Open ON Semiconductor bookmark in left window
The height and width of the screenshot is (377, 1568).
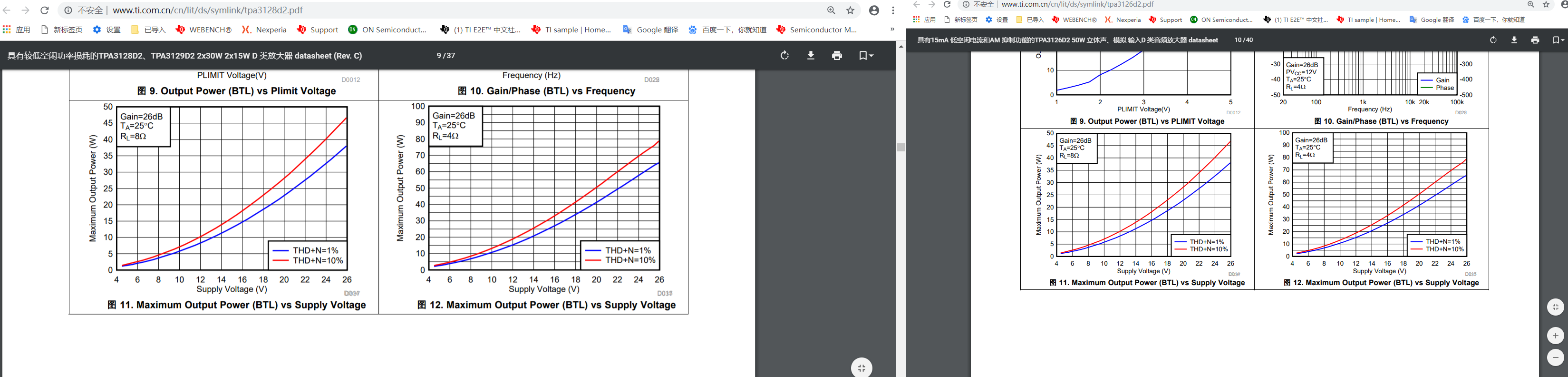coord(387,29)
